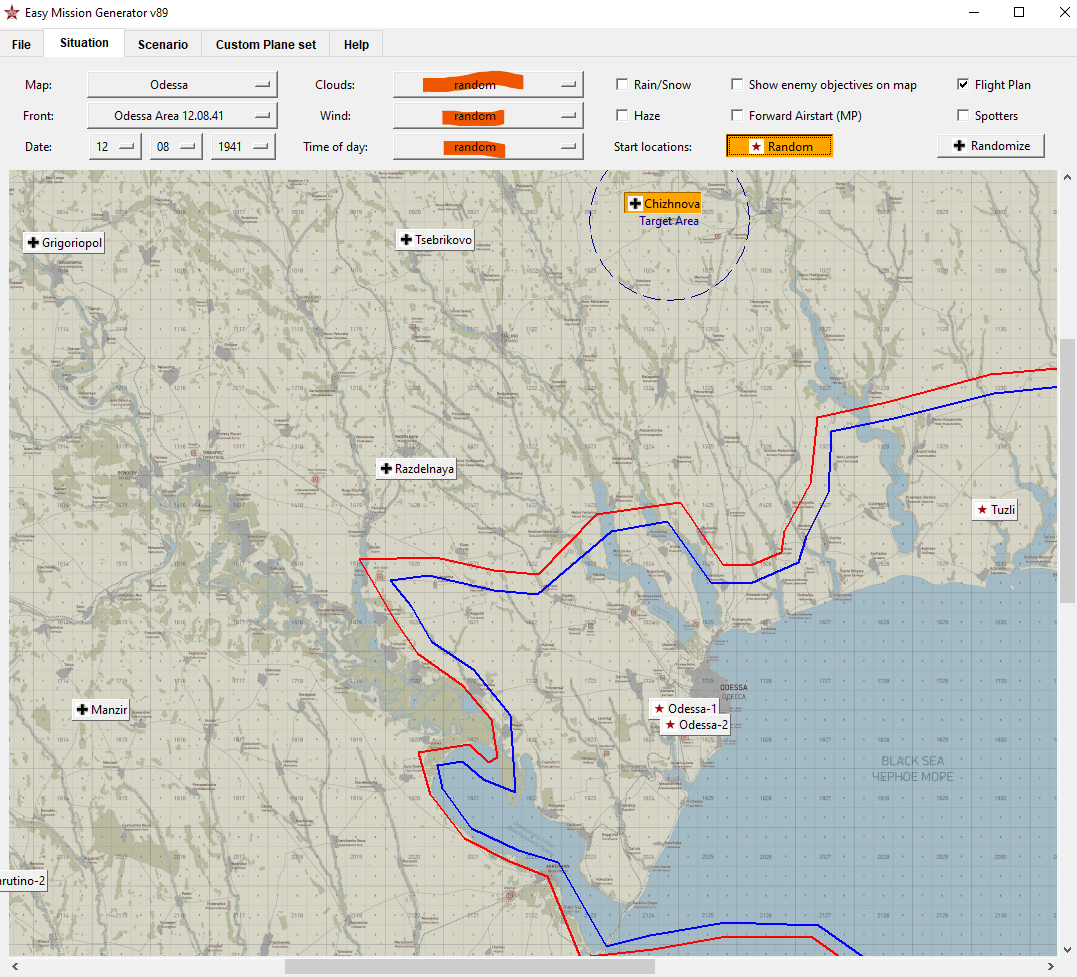Enable Show enemy objectives on map

click(x=738, y=85)
